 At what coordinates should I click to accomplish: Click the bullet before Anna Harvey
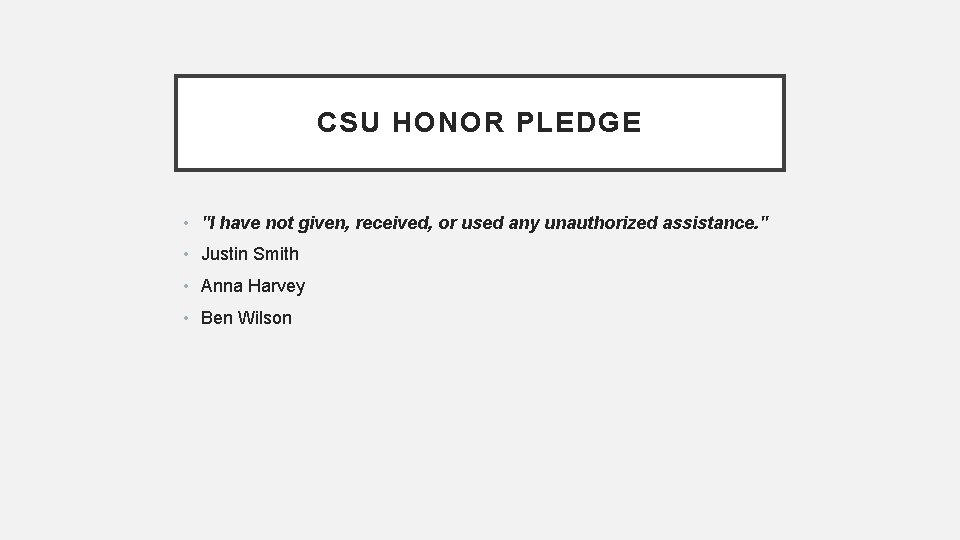(187, 287)
